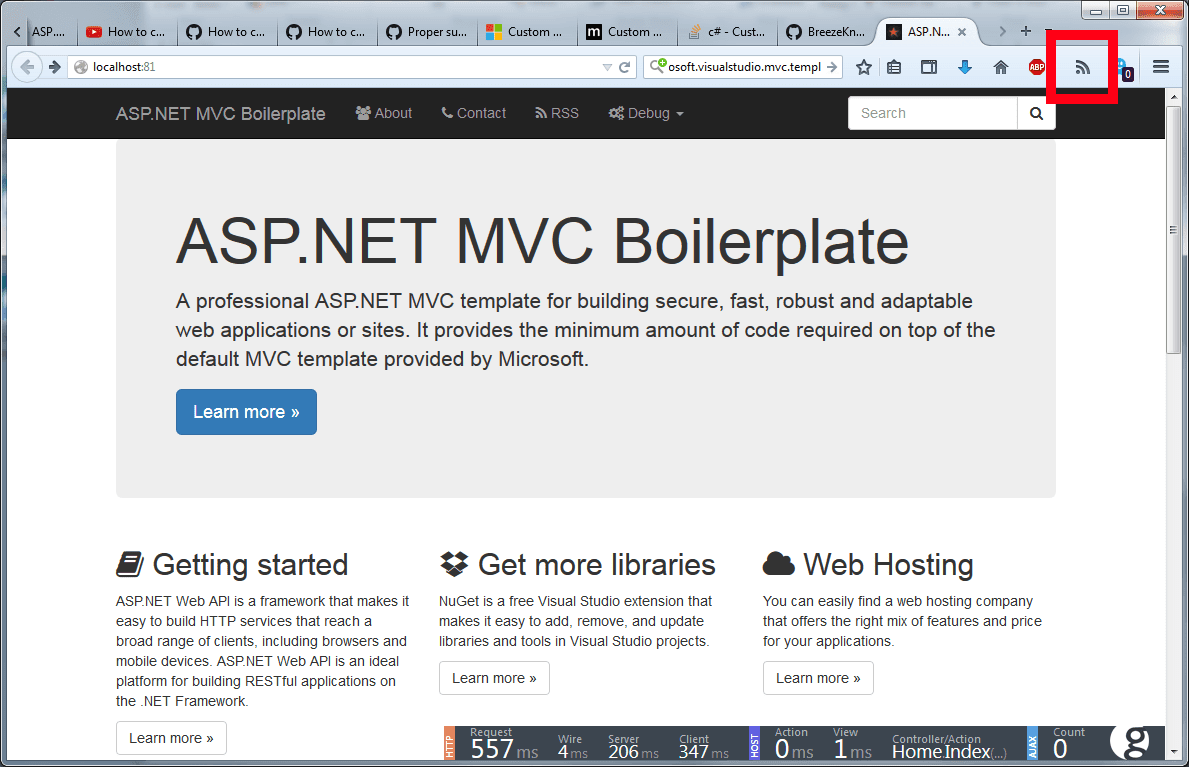Click the blue Learn more button
This screenshot has height=767, width=1189.
(246, 412)
